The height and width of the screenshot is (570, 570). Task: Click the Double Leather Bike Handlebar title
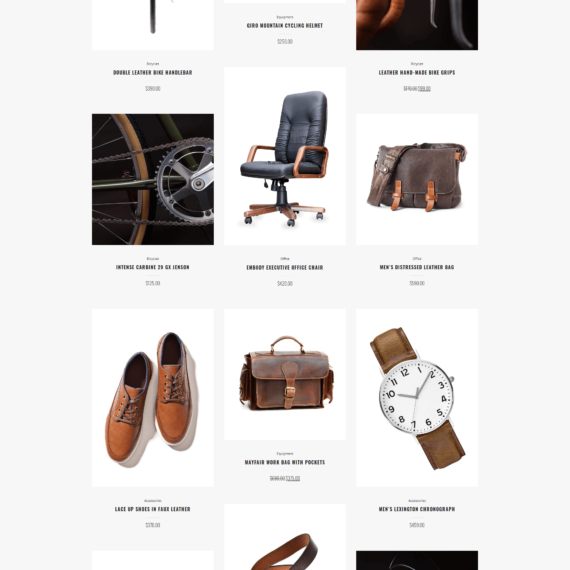153,72
